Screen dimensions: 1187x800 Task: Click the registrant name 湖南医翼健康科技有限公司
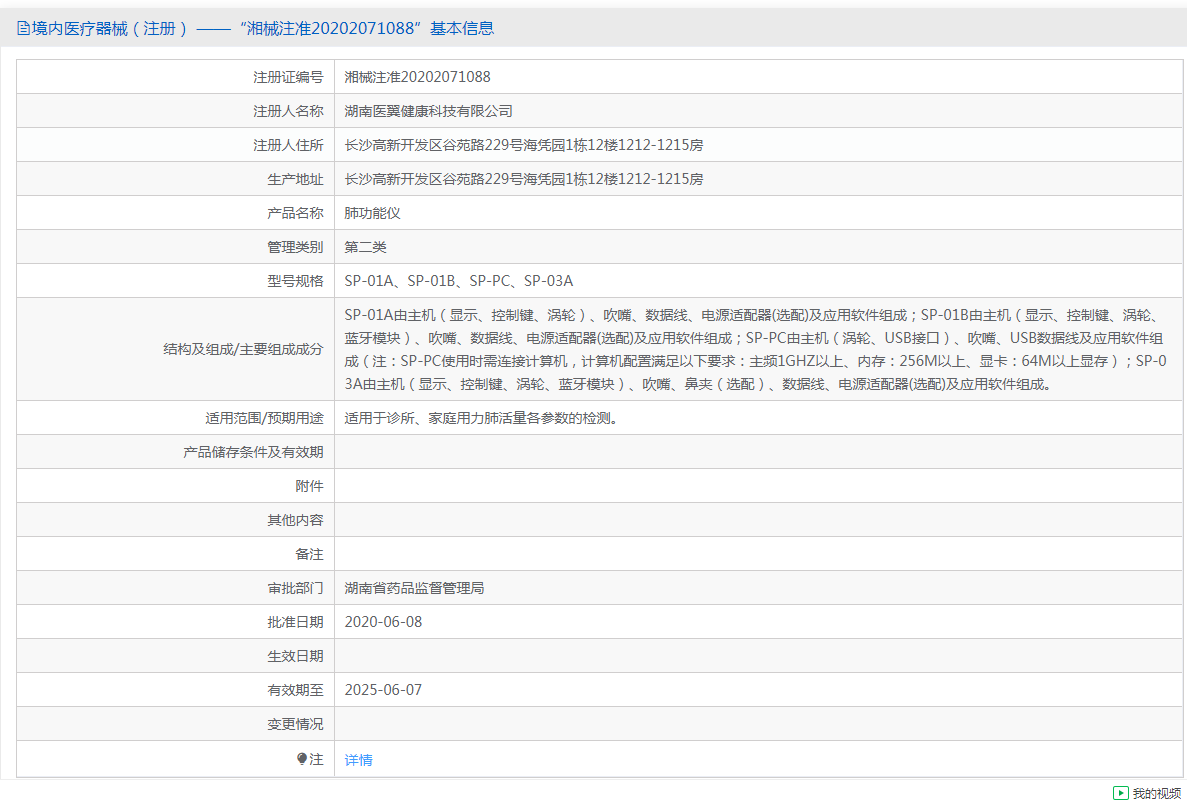[428, 111]
